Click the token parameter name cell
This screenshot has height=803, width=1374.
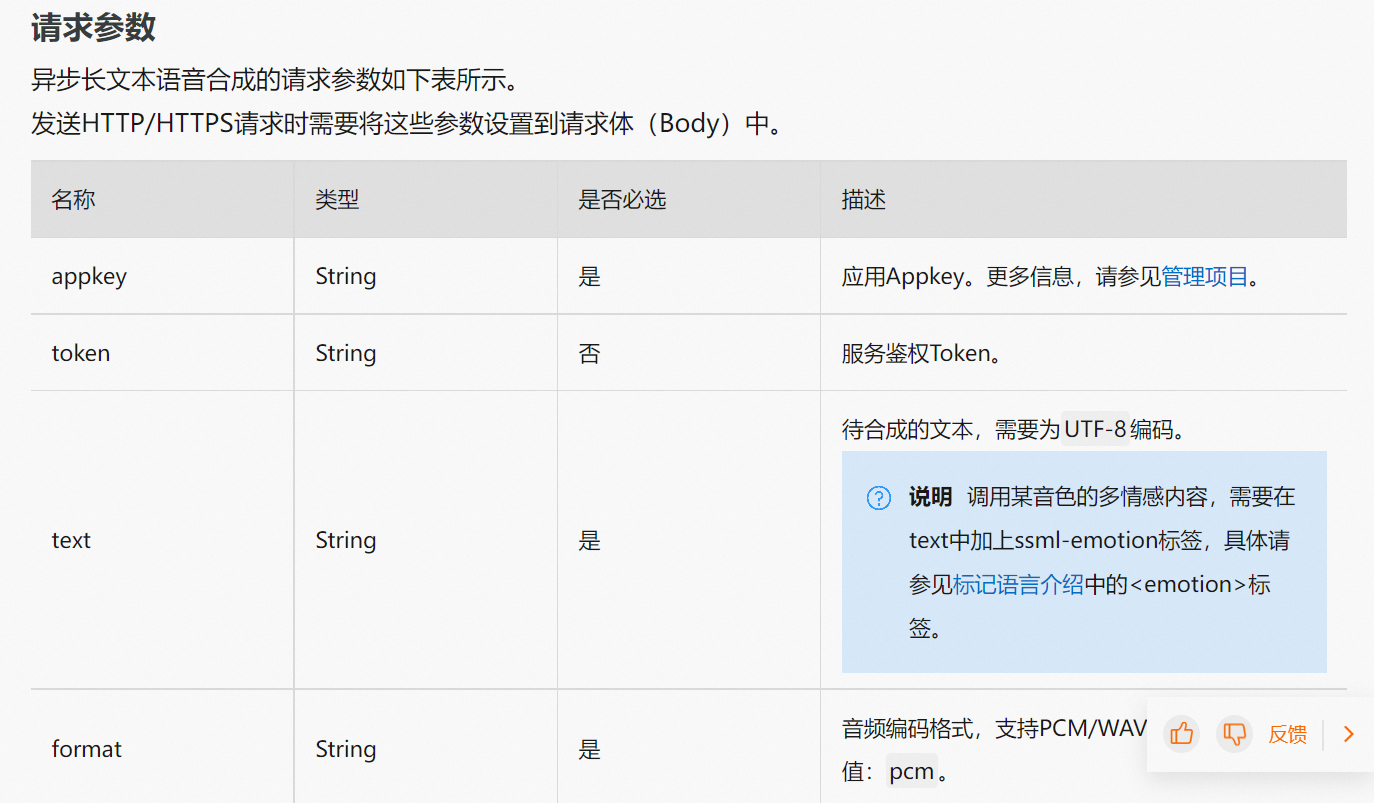pos(162,353)
